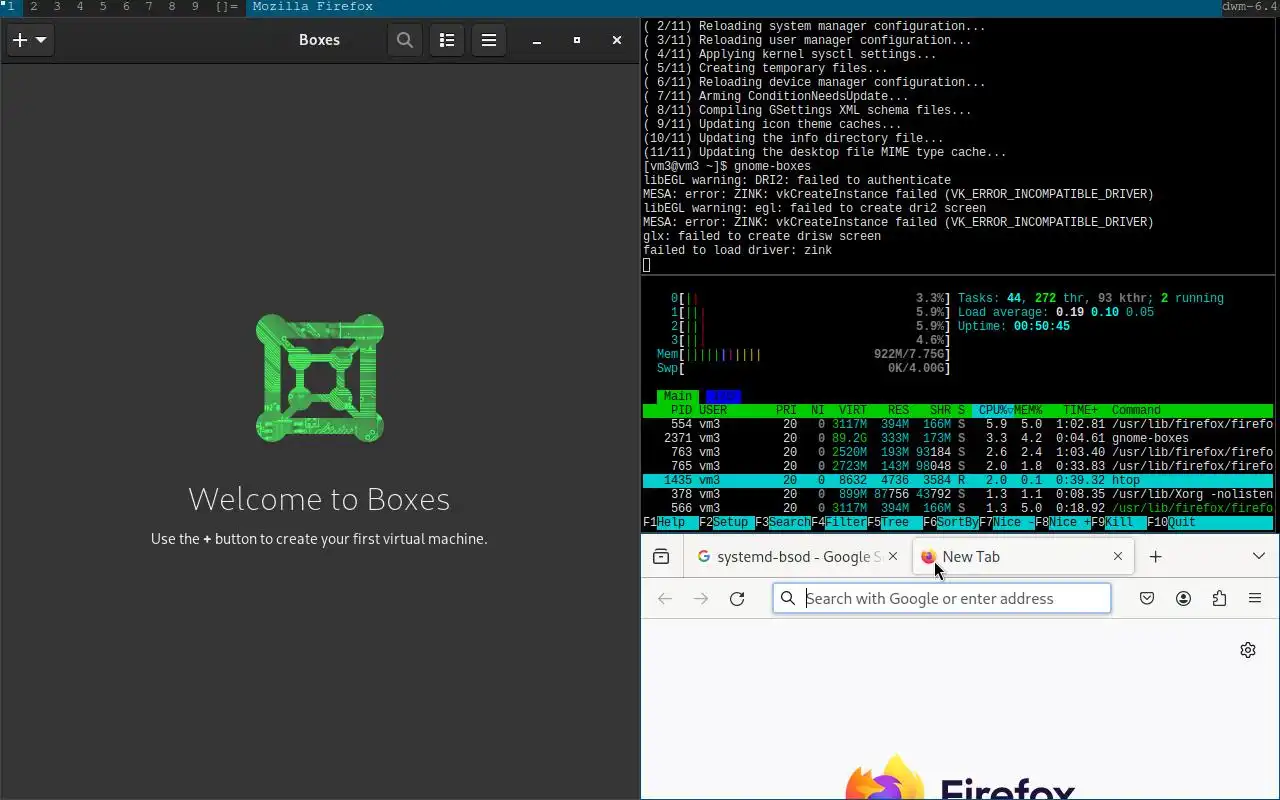Click the magnifier icon in the Firefox address bar
This screenshot has height=800, width=1280.
coord(788,599)
